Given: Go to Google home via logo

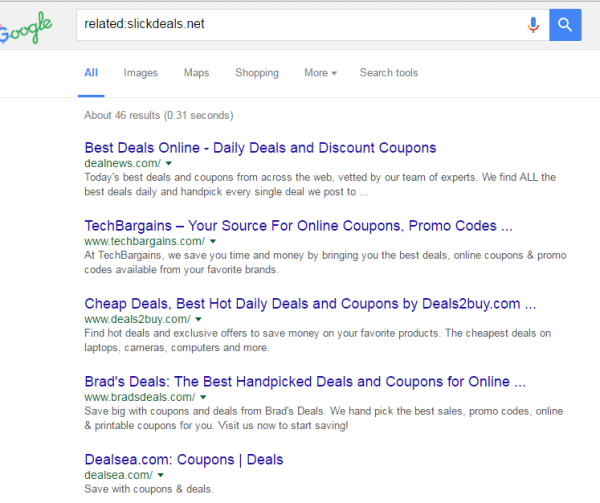Looking at the screenshot, I should (26, 27).
